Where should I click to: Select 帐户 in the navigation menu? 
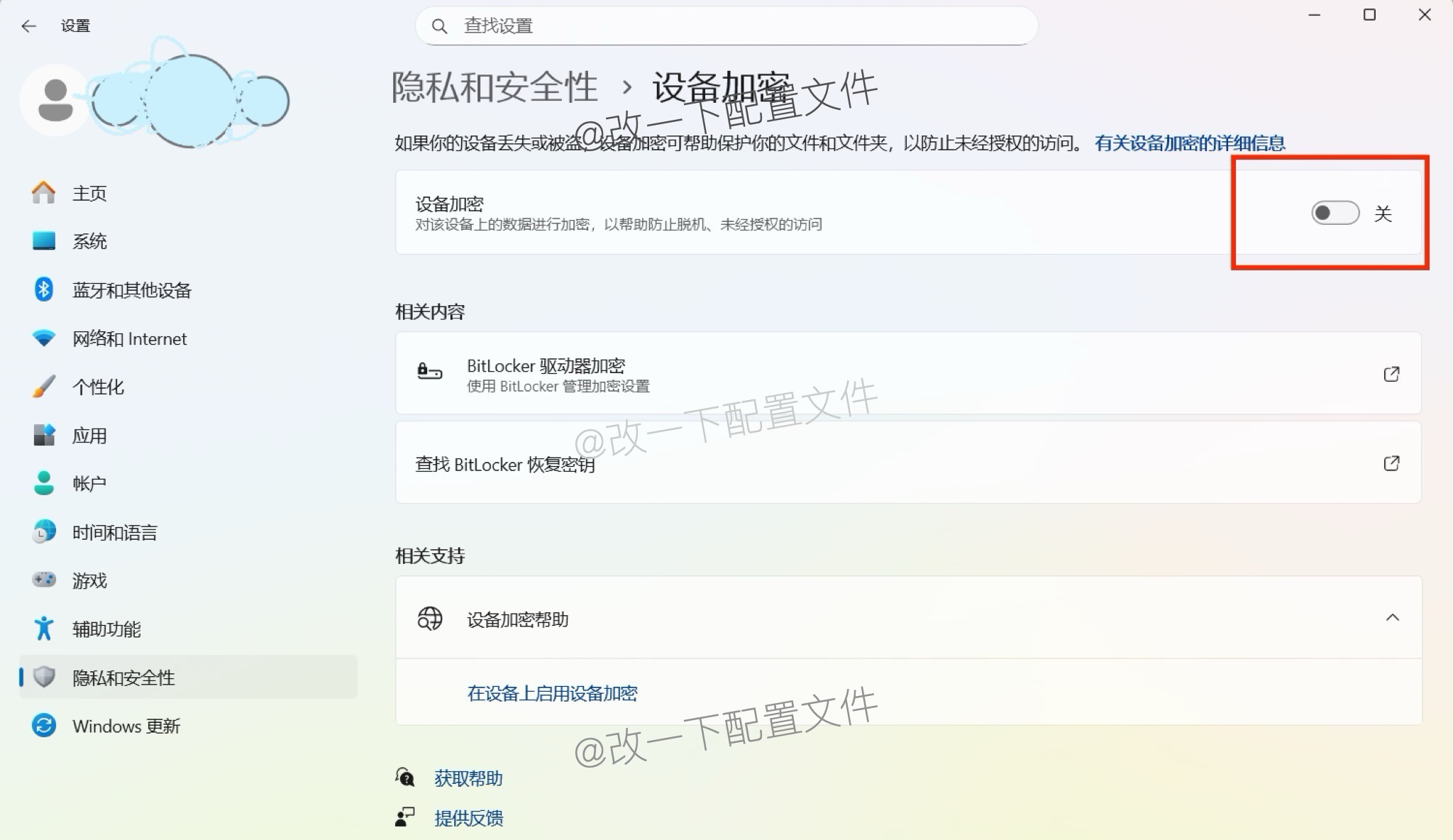click(x=89, y=483)
